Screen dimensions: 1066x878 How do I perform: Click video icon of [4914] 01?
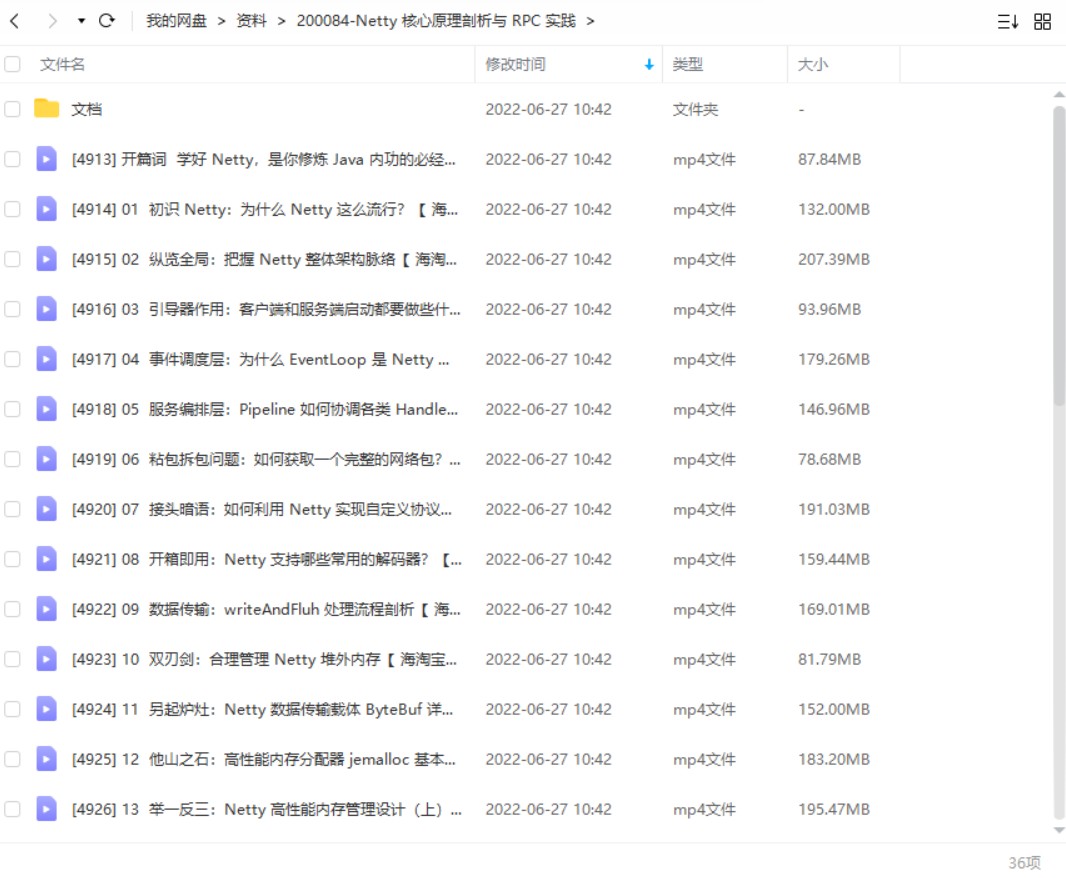(x=46, y=209)
